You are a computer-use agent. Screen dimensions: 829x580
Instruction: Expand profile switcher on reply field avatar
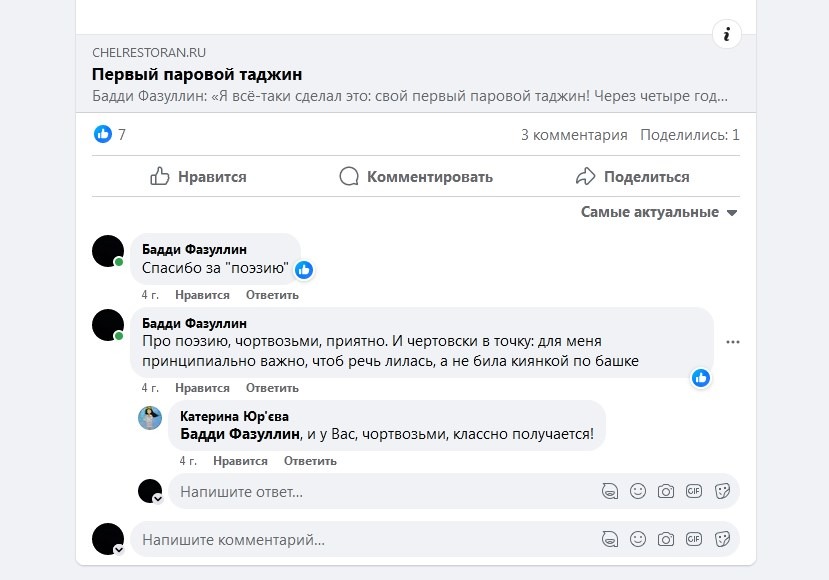157,498
